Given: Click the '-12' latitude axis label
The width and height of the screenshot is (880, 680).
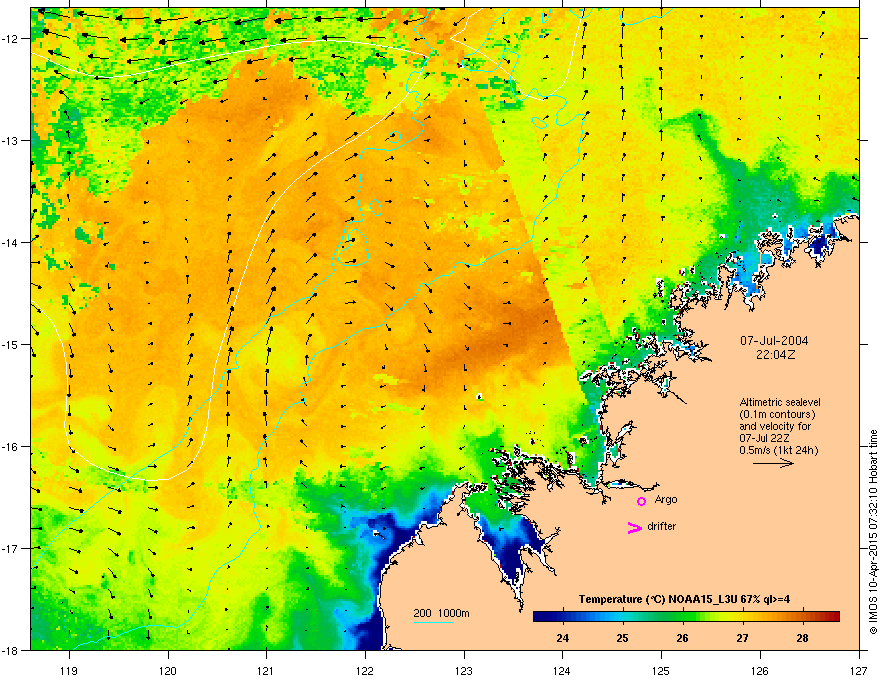Looking at the screenshot, I should 9,38.
